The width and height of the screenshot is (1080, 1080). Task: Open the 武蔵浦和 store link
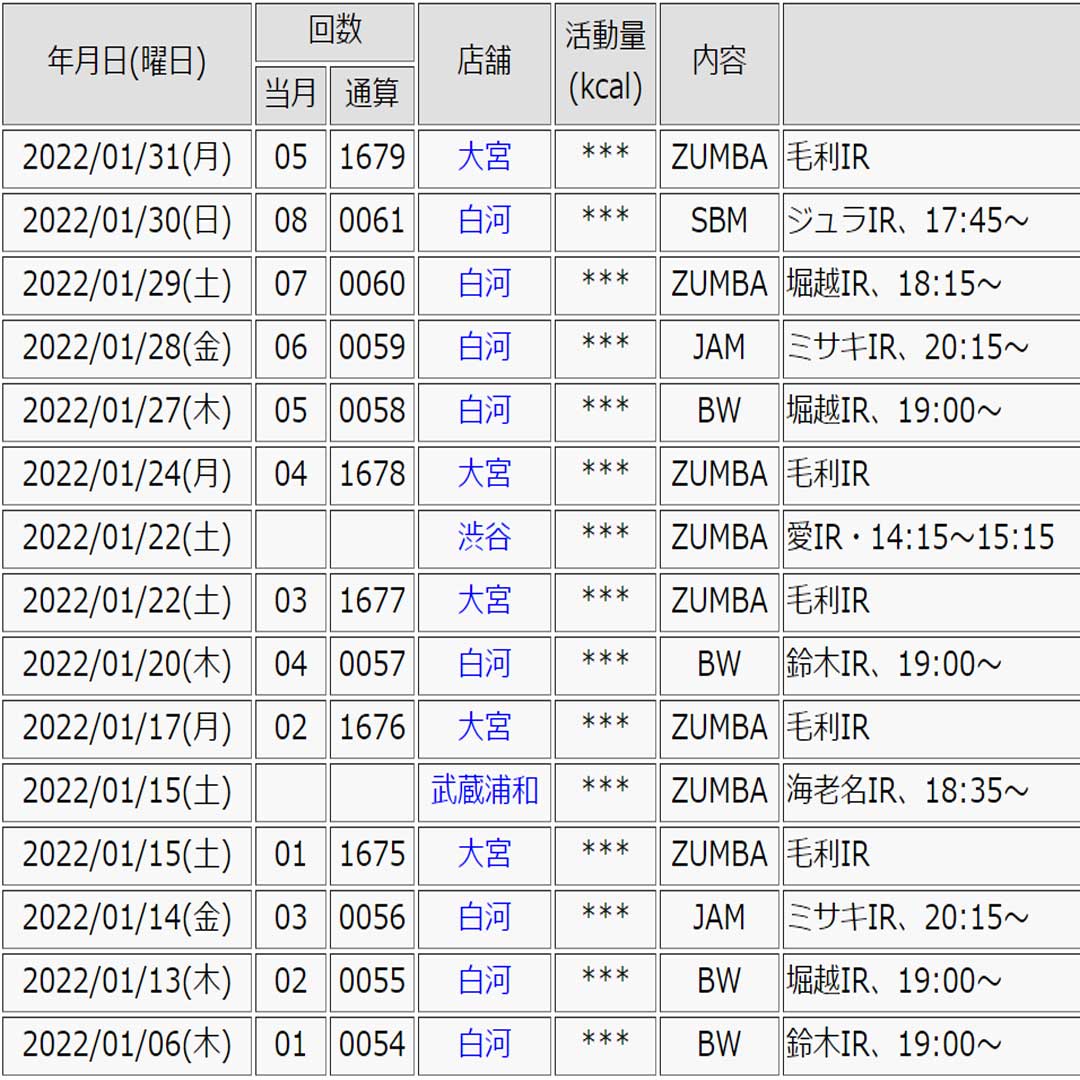[484, 791]
